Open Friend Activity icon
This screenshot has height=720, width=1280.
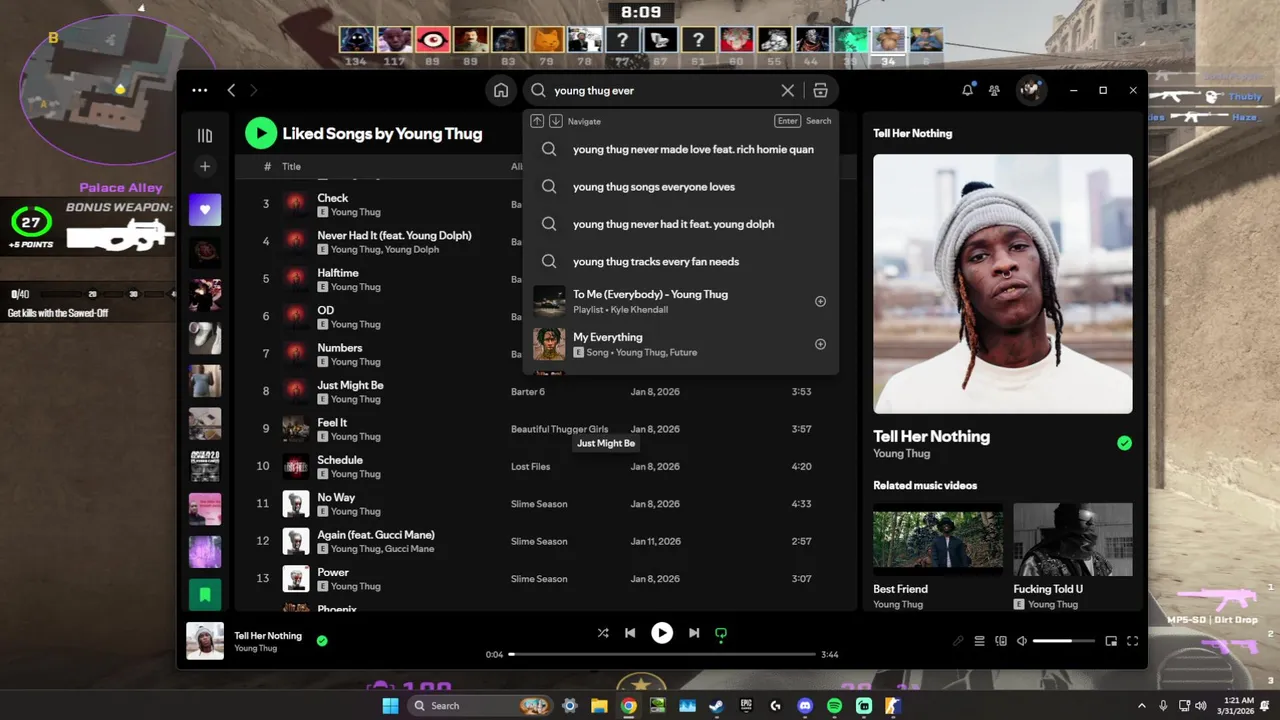tap(994, 90)
